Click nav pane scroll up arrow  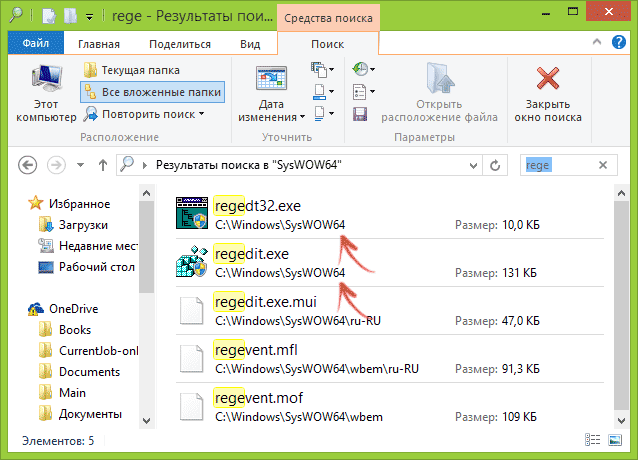146,193
